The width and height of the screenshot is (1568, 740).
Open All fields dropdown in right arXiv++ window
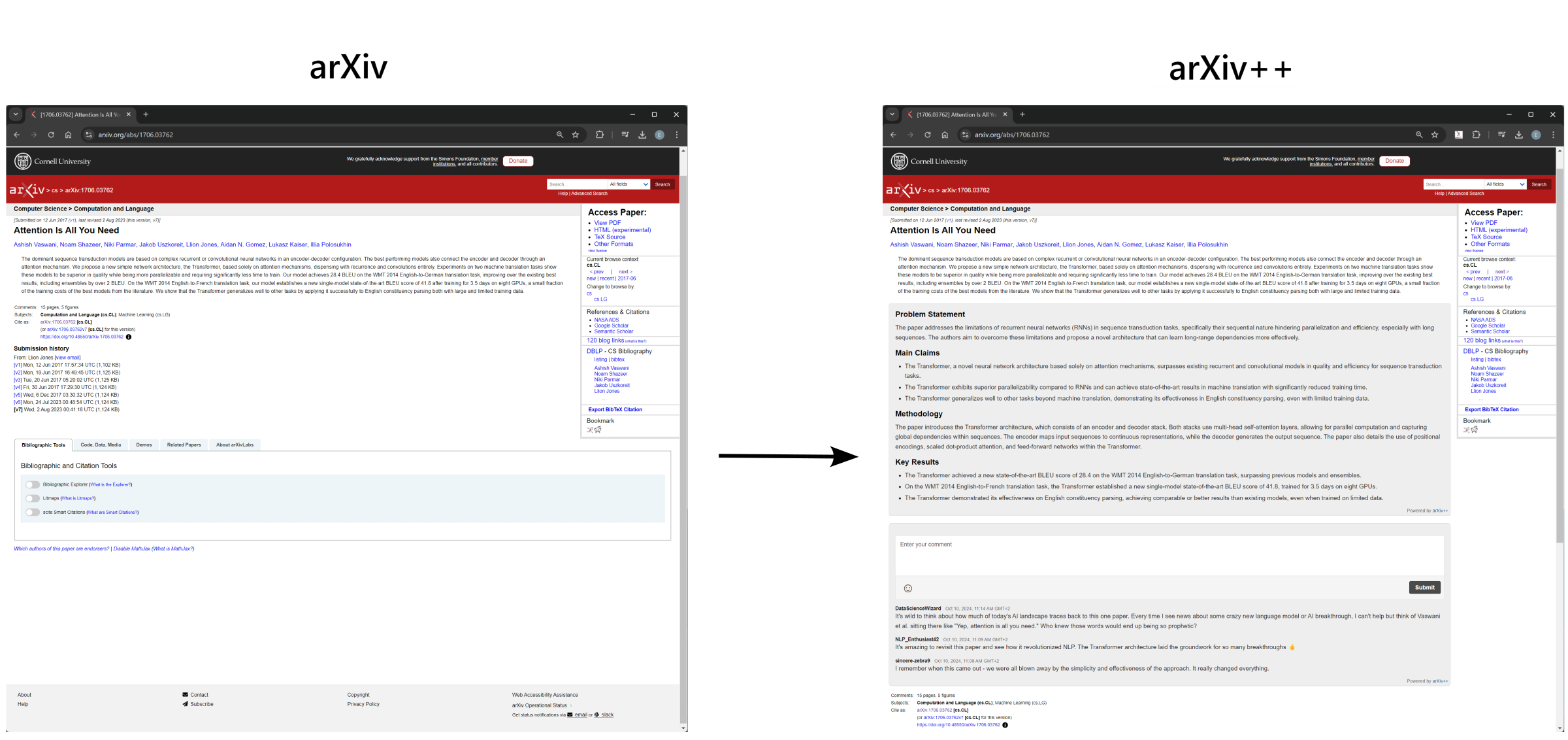click(x=1505, y=184)
